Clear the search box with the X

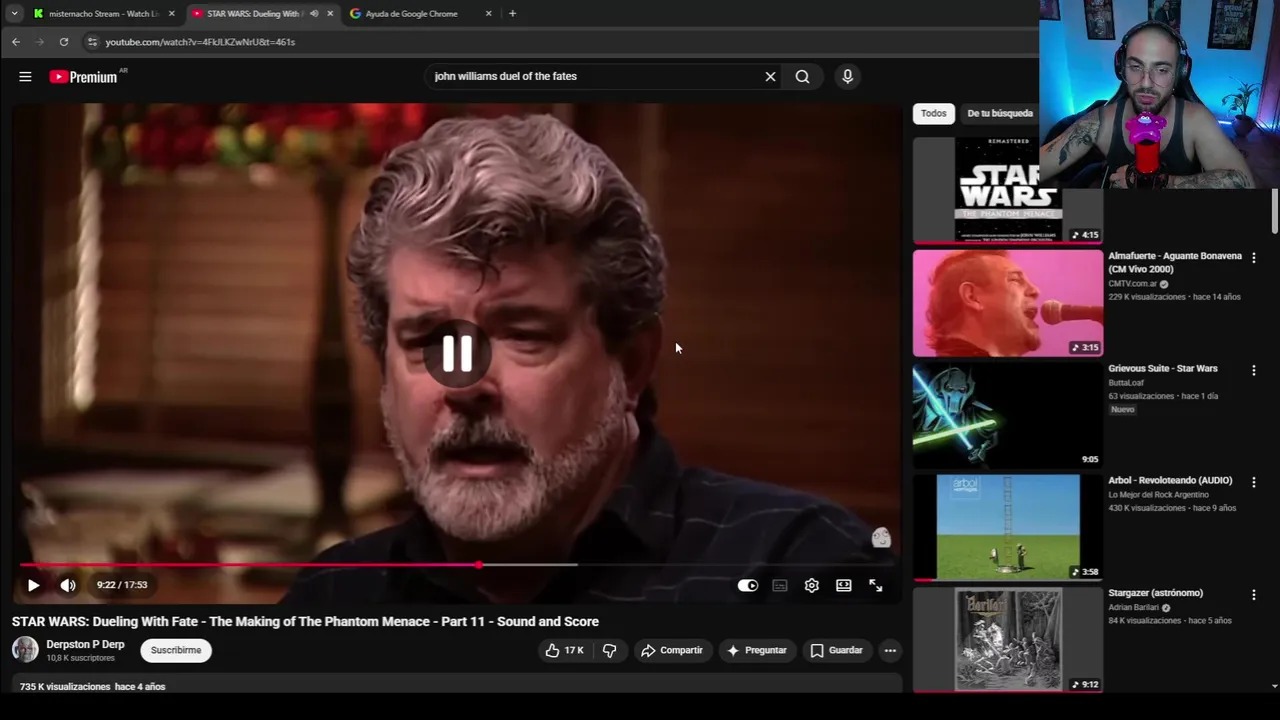click(770, 76)
